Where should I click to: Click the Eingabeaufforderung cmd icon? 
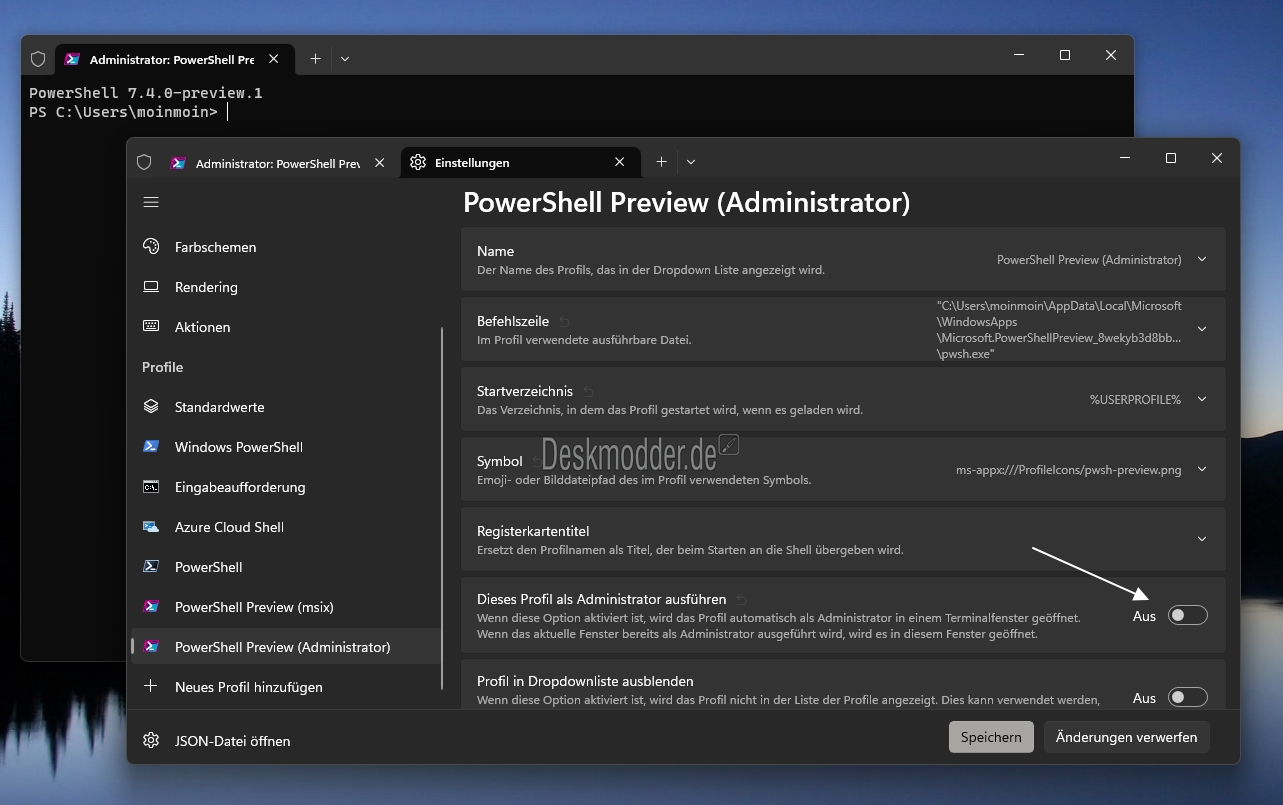pos(151,486)
